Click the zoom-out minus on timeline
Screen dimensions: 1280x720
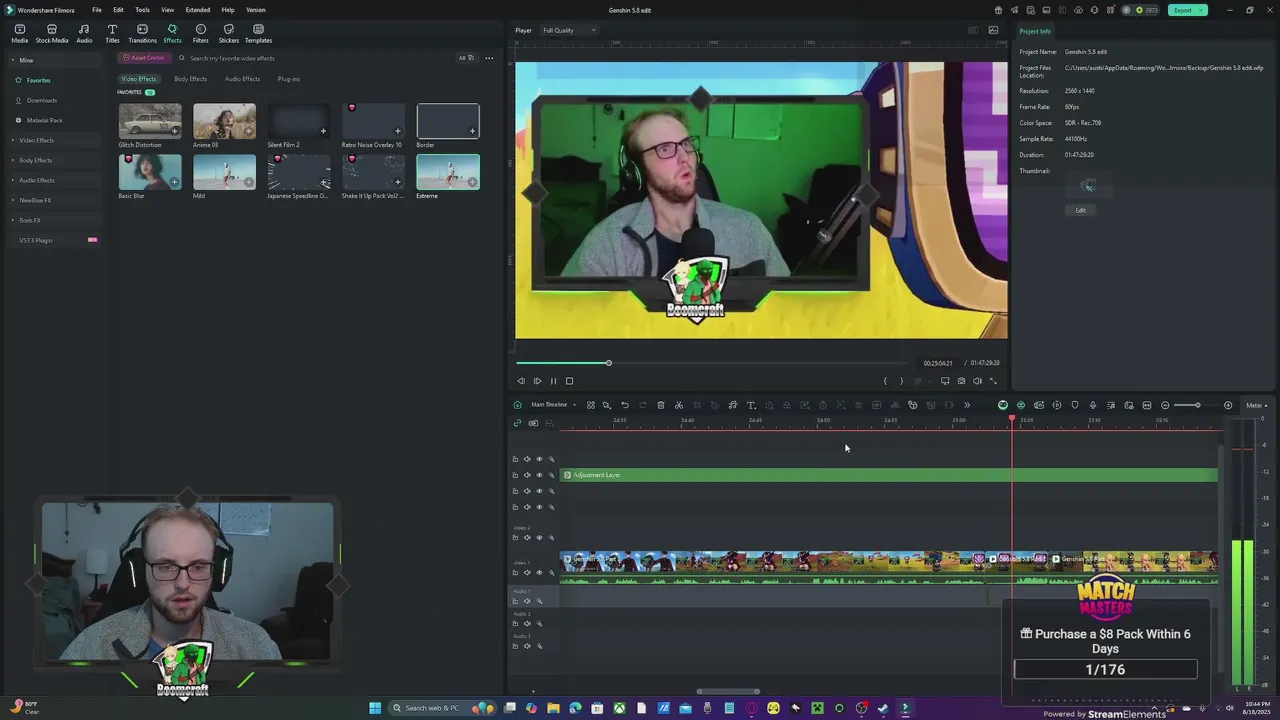pos(1165,405)
